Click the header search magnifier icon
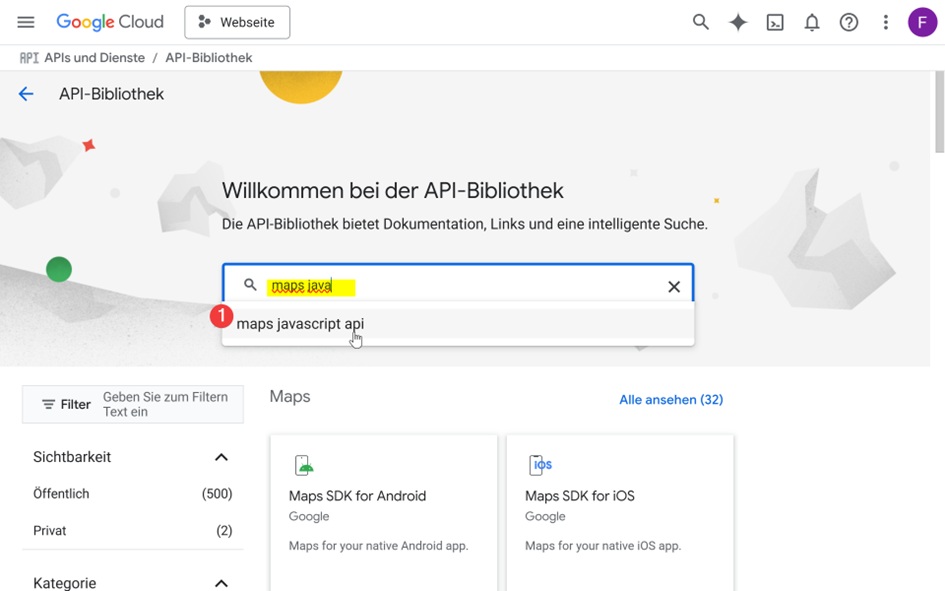The height and width of the screenshot is (591, 945). (700, 22)
